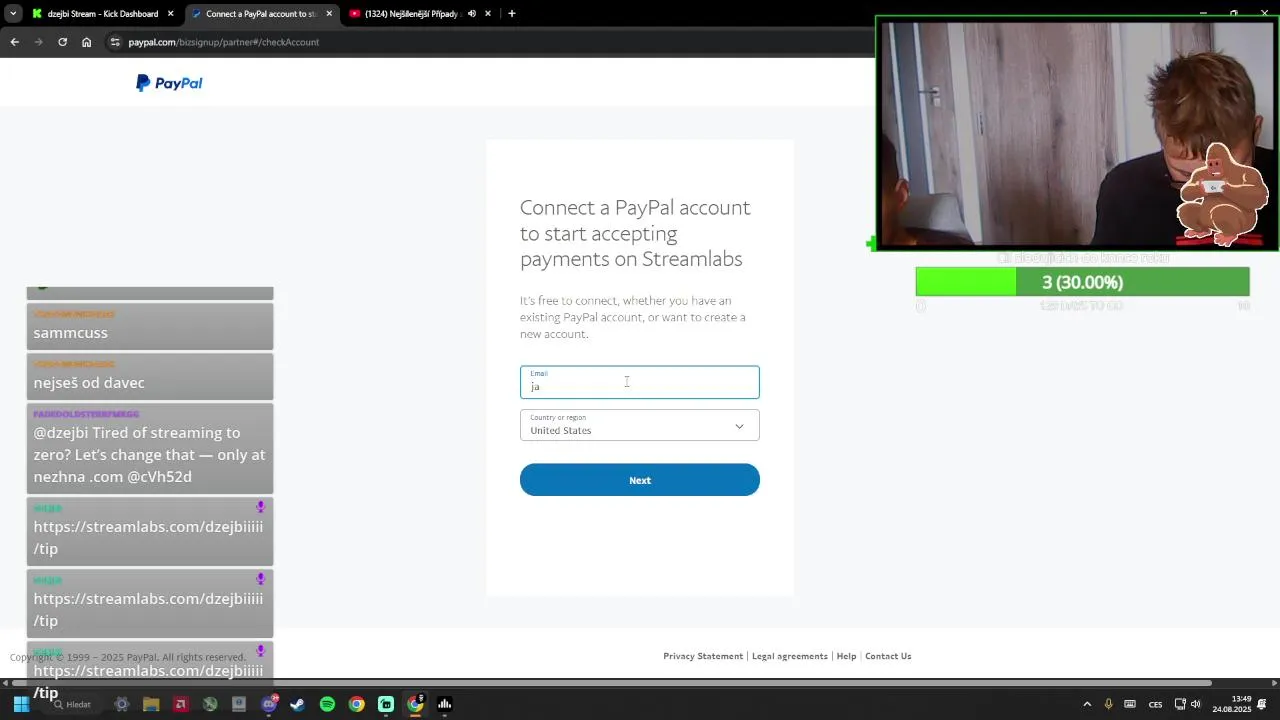Viewport: 1280px width, 720px height.
Task: Click the webcam overlay video
Action: click(1077, 133)
